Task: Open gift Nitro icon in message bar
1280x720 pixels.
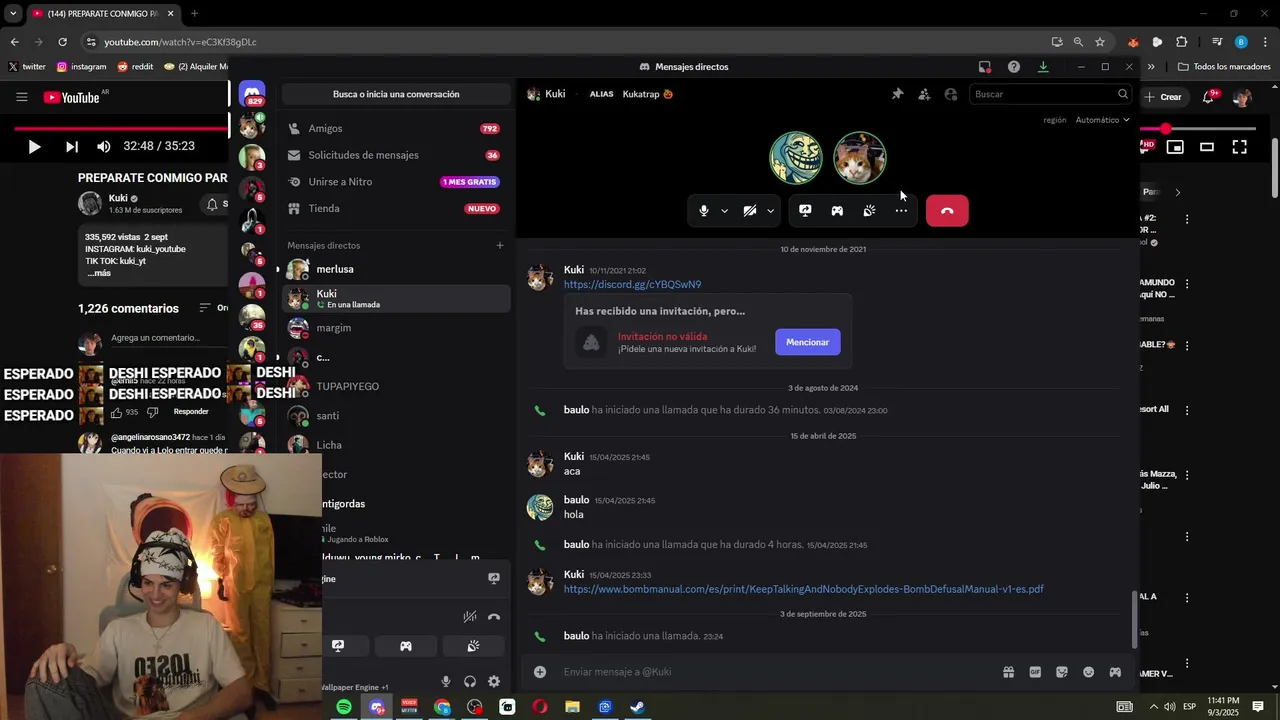Action: click(1008, 672)
